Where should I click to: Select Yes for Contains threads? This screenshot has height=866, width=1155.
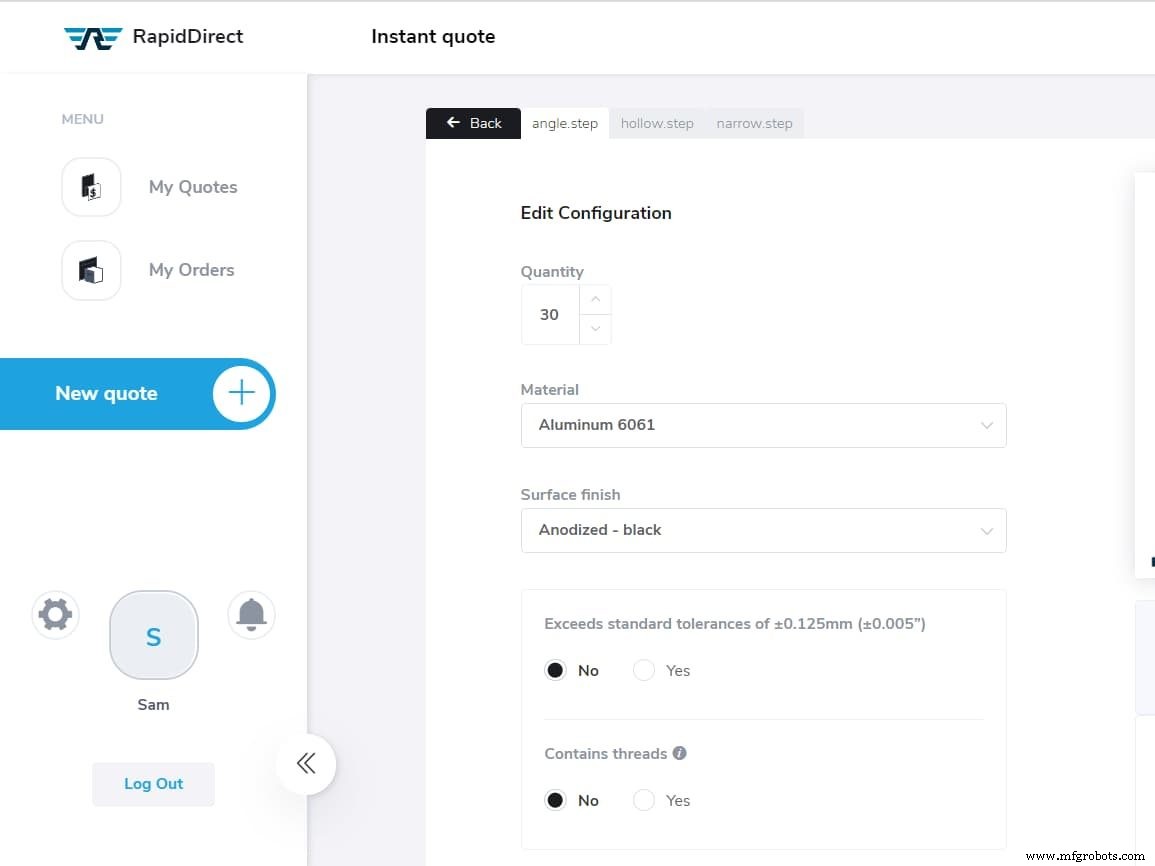coord(644,800)
